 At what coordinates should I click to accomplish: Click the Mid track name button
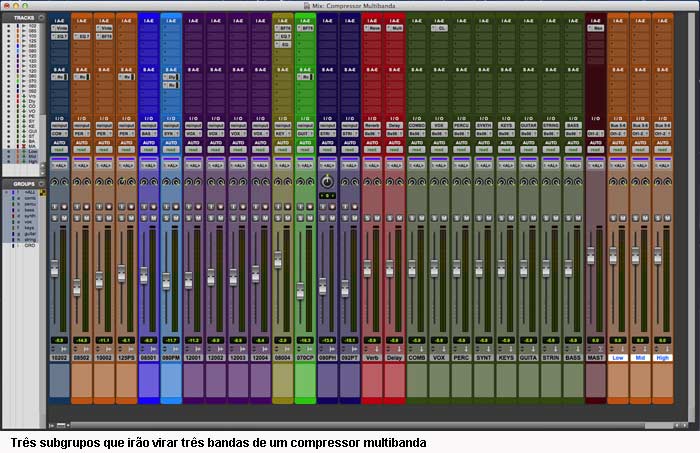(x=640, y=357)
